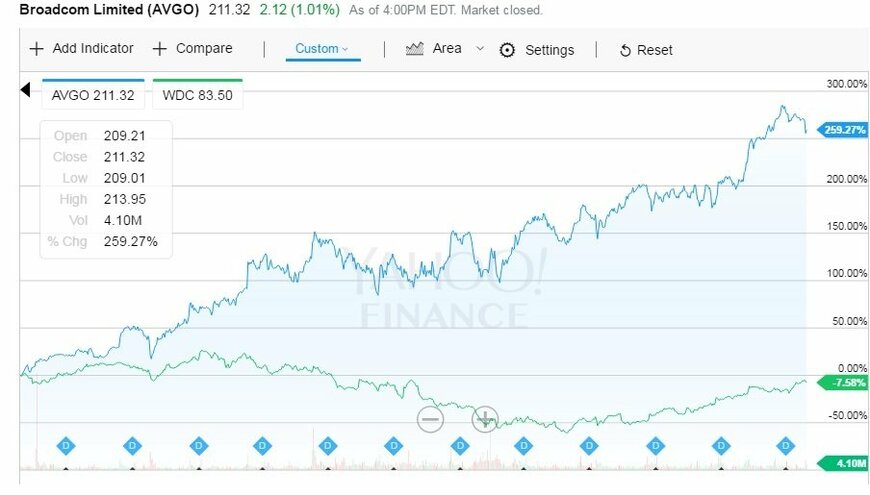Click the rightmost dividend D marker
This screenshot has width=870, height=495.
(787, 444)
